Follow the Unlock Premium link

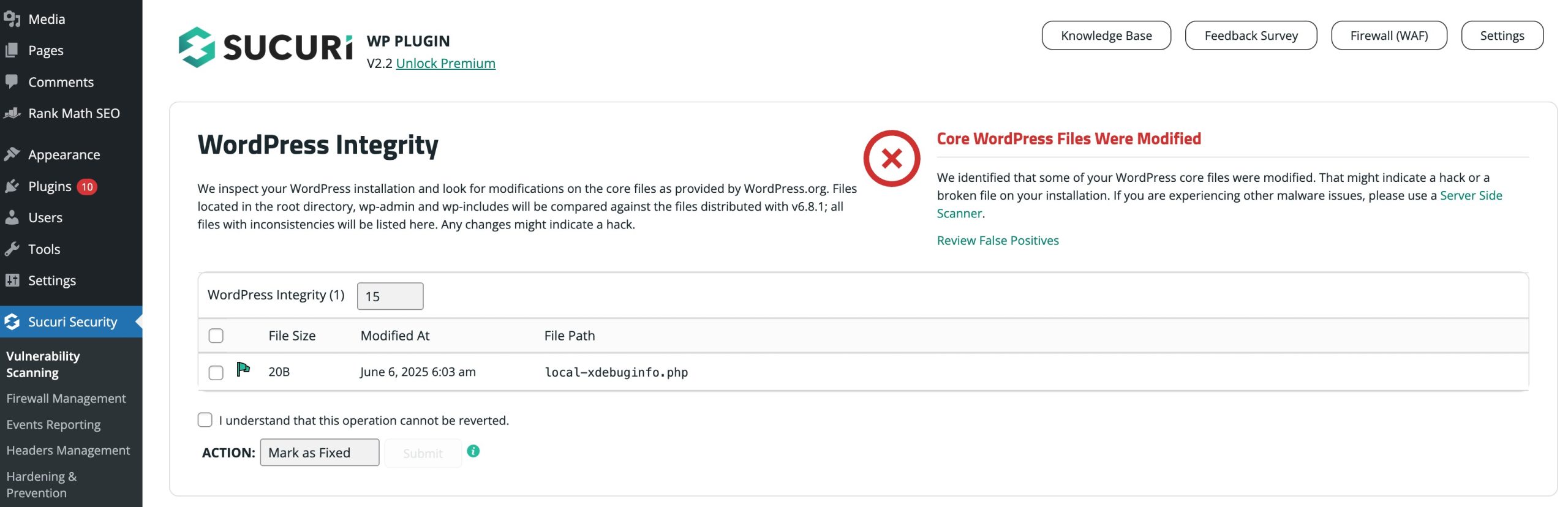445,63
